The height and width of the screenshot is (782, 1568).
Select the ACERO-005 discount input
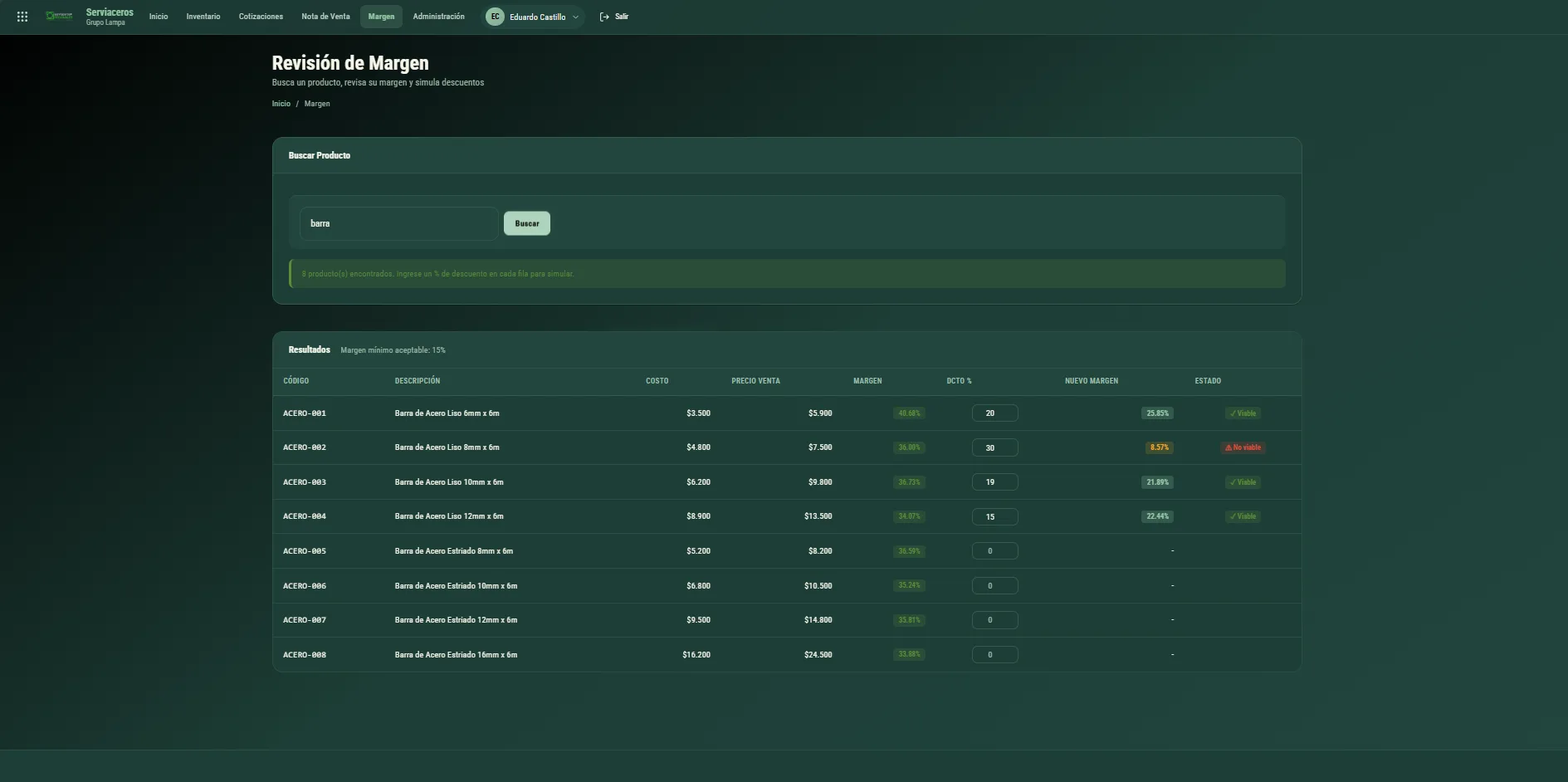coord(994,551)
